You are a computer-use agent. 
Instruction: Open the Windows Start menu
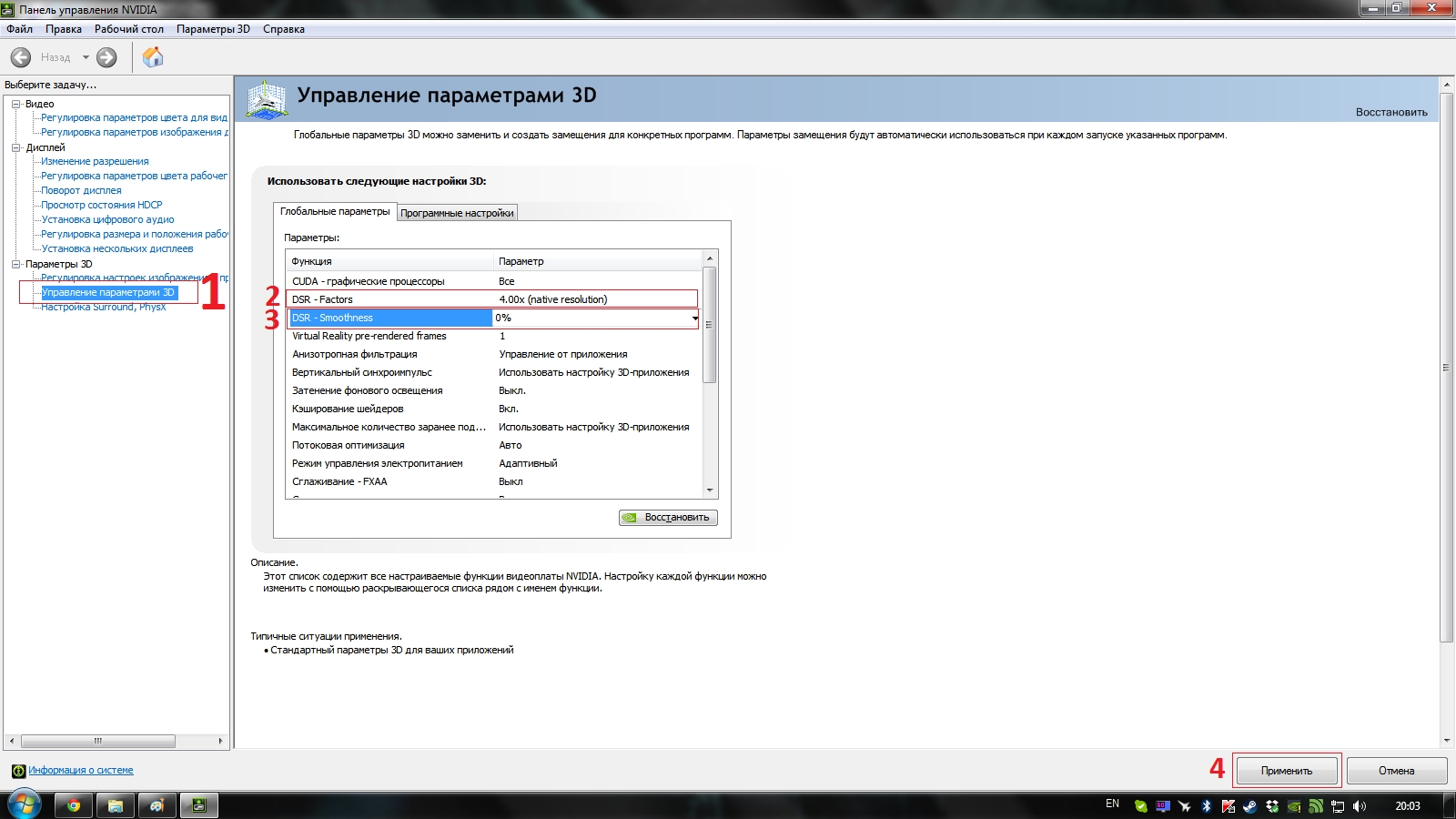[23, 805]
